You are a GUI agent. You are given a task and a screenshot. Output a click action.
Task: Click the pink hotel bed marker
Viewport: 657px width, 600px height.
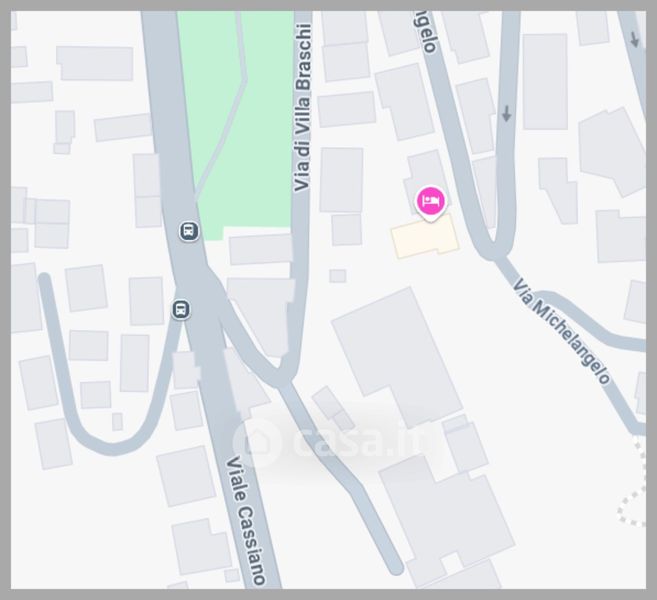(x=430, y=202)
